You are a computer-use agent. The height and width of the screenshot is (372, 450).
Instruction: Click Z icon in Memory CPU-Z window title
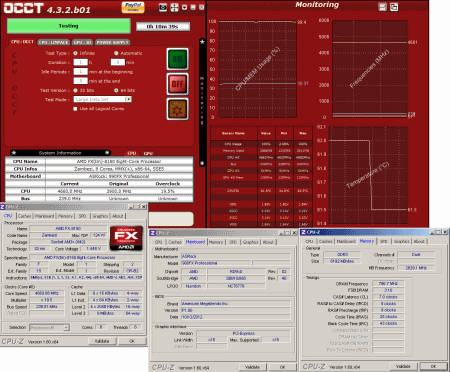[303, 232]
